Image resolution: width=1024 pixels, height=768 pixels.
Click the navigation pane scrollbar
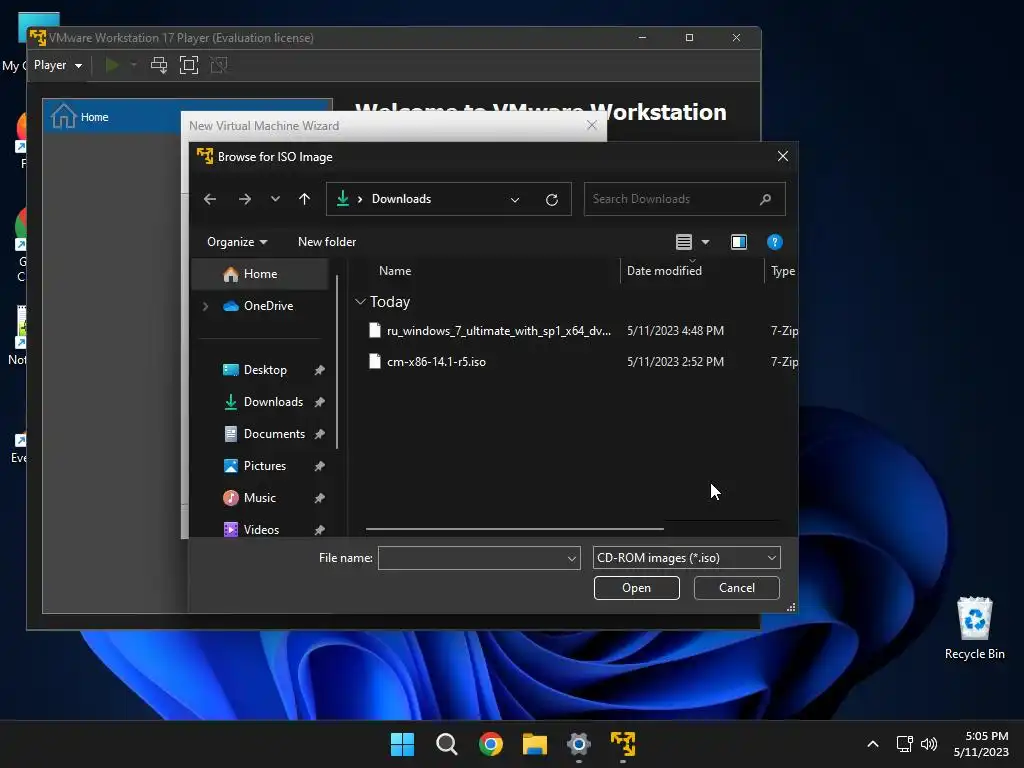coord(337,362)
